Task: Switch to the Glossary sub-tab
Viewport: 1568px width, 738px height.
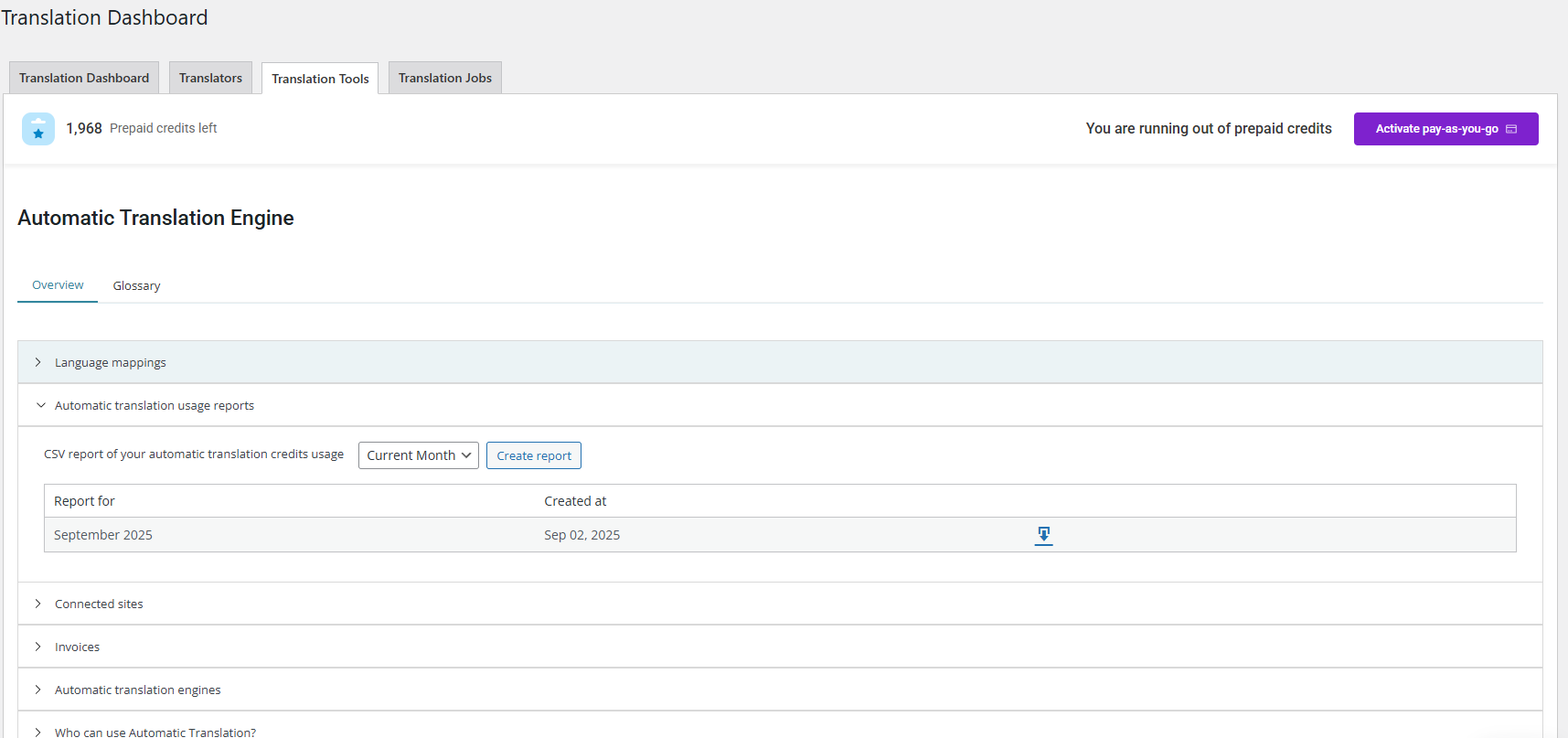Action: [x=136, y=285]
